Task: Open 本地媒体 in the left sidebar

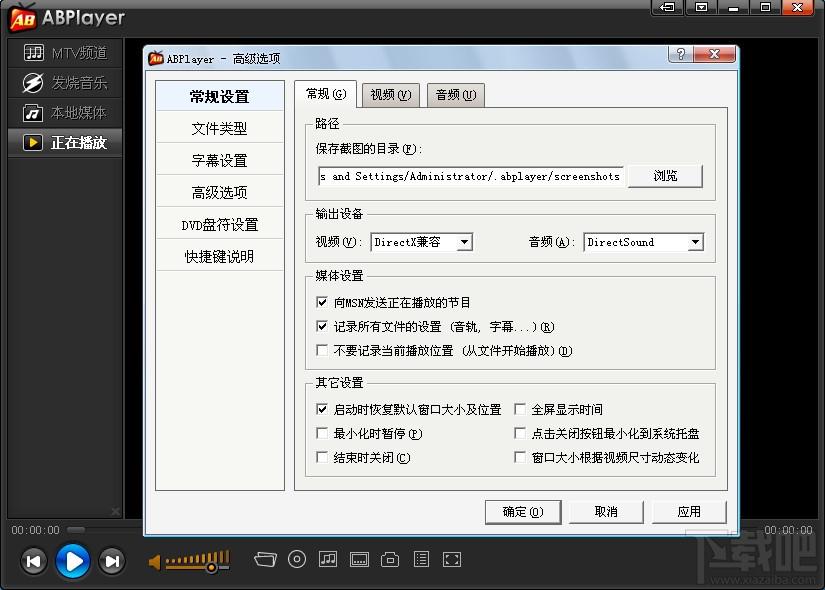Action: pos(65,113)
